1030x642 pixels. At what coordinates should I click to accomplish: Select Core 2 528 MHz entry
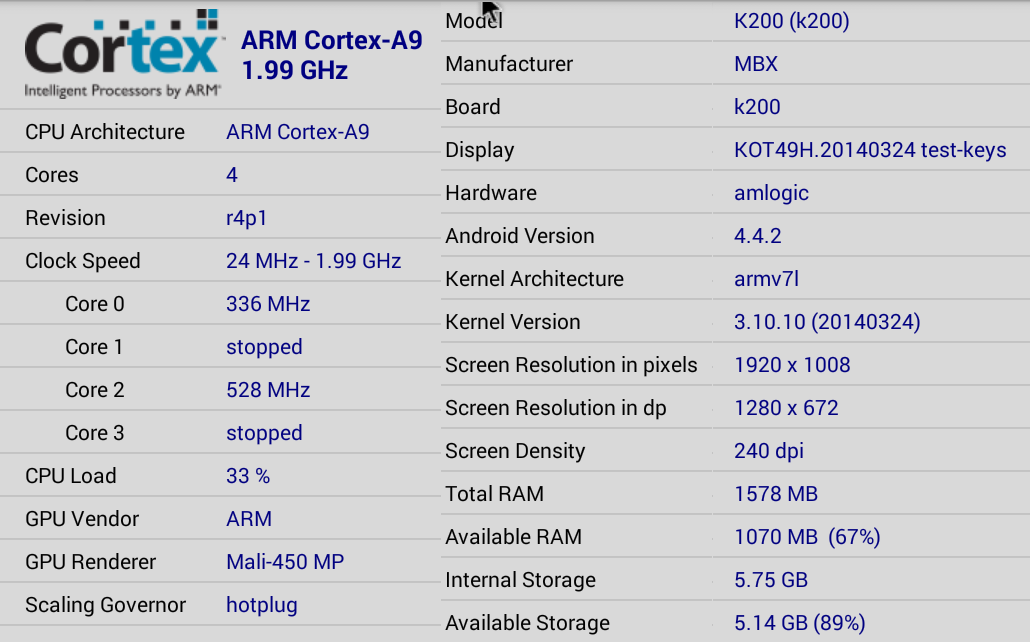tap(220, 390)
